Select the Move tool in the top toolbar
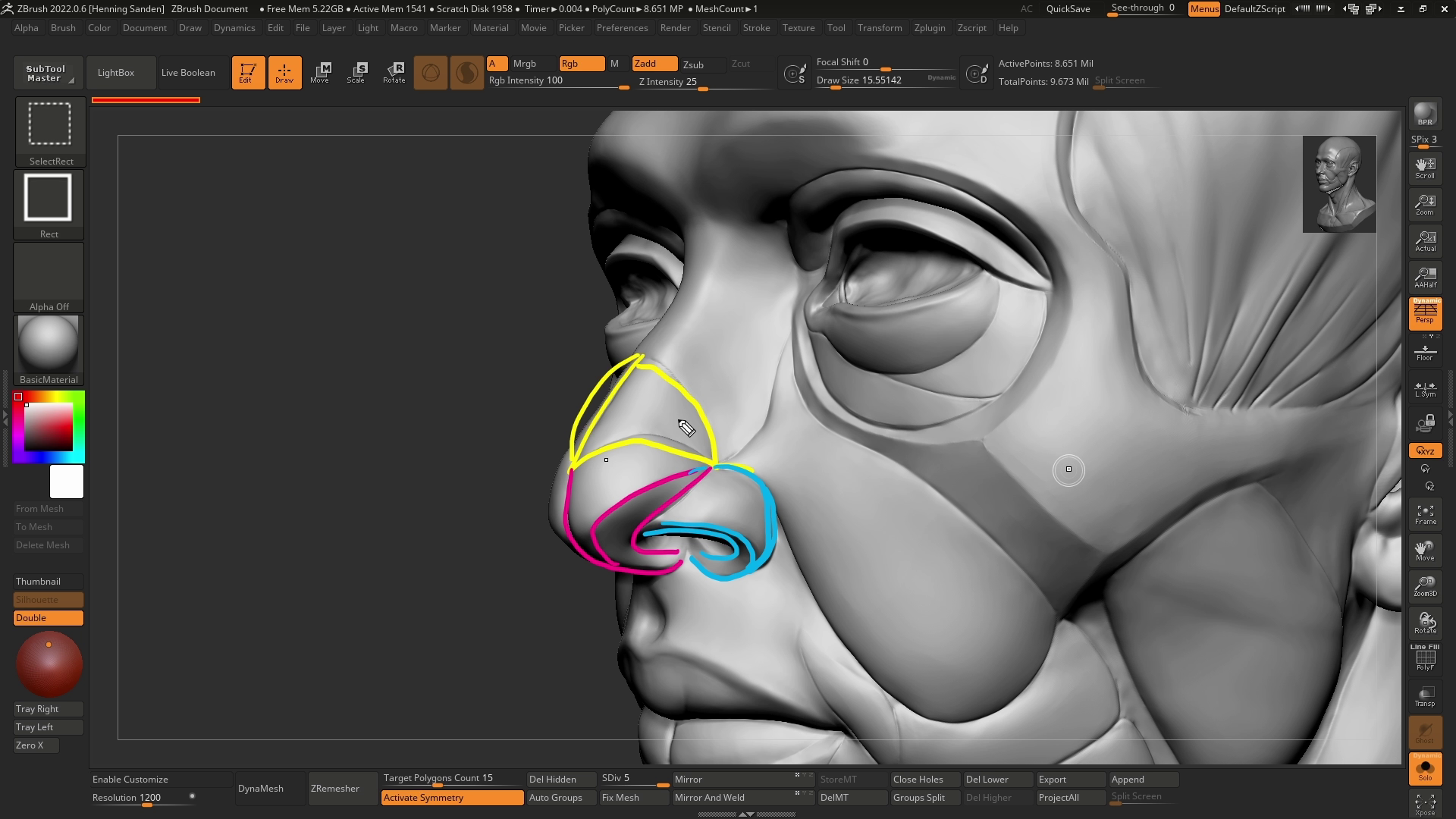 coord(321,72)
